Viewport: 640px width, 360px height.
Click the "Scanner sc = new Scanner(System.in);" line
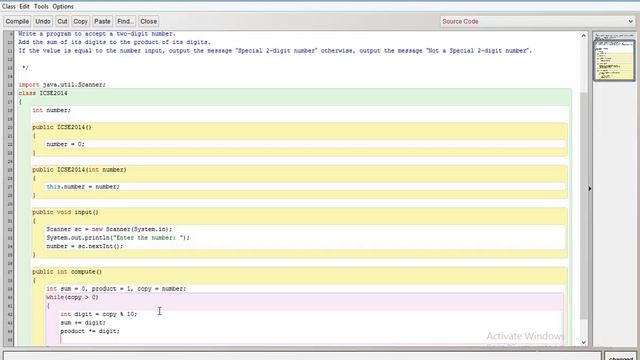[109, 229]
